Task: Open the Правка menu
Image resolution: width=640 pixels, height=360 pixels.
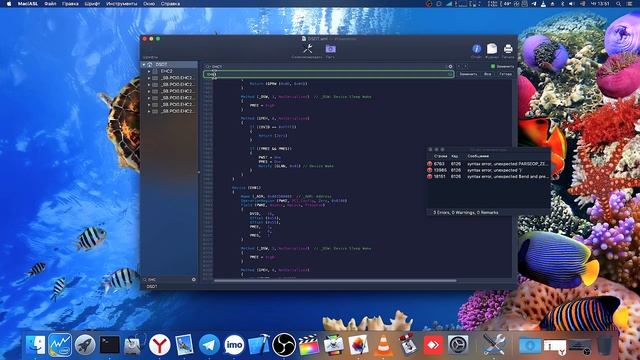Action: point(70,4)
